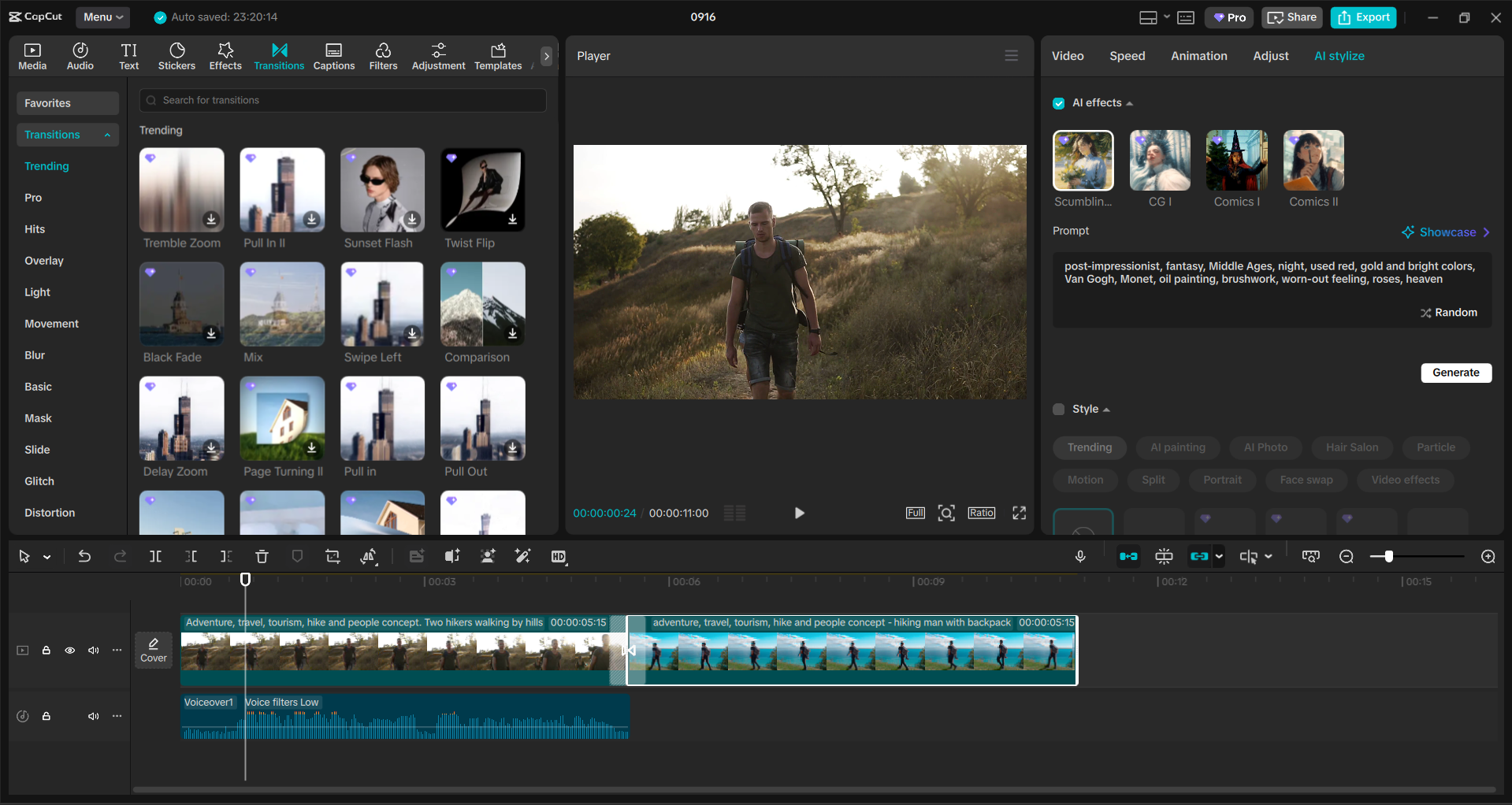Click the Generate button

1455,373
